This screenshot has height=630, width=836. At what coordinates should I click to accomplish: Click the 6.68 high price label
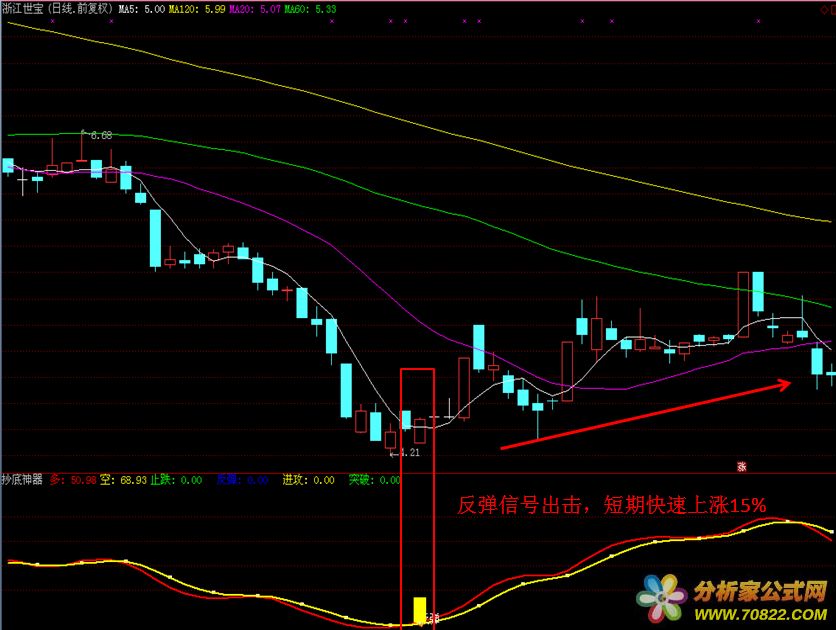[101, 135]
